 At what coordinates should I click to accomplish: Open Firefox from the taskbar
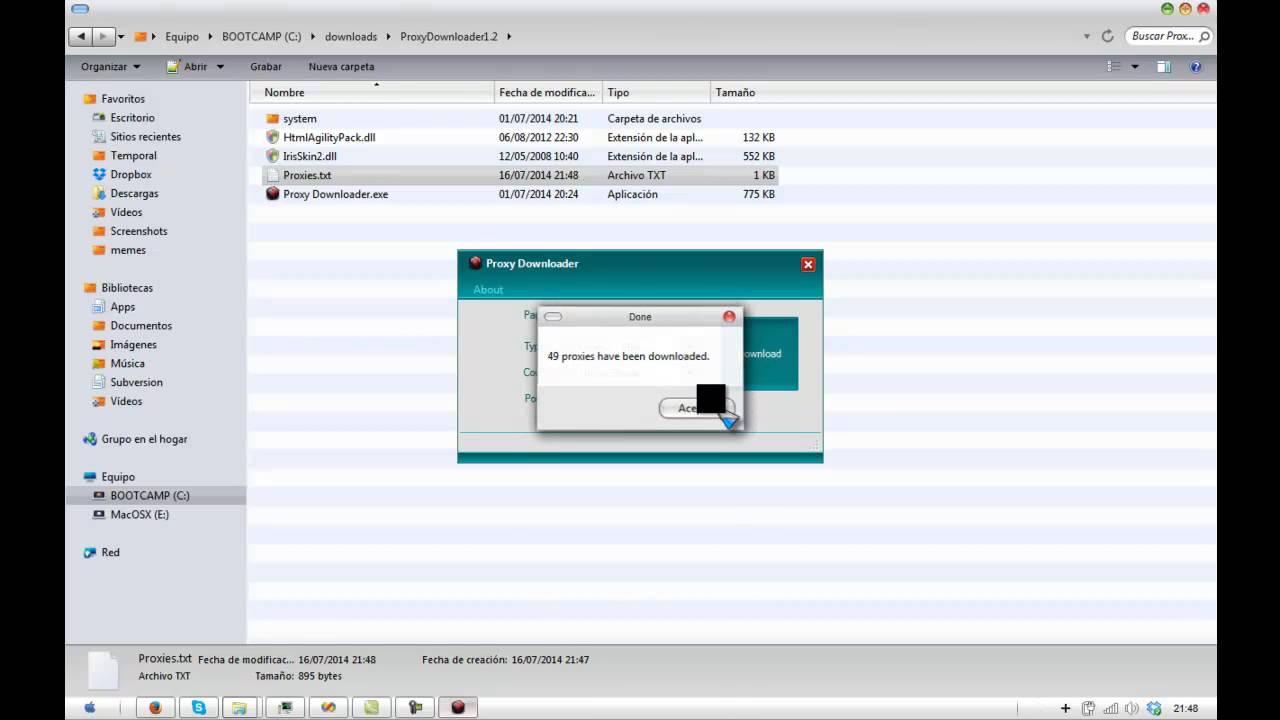[x=155, y=707]
